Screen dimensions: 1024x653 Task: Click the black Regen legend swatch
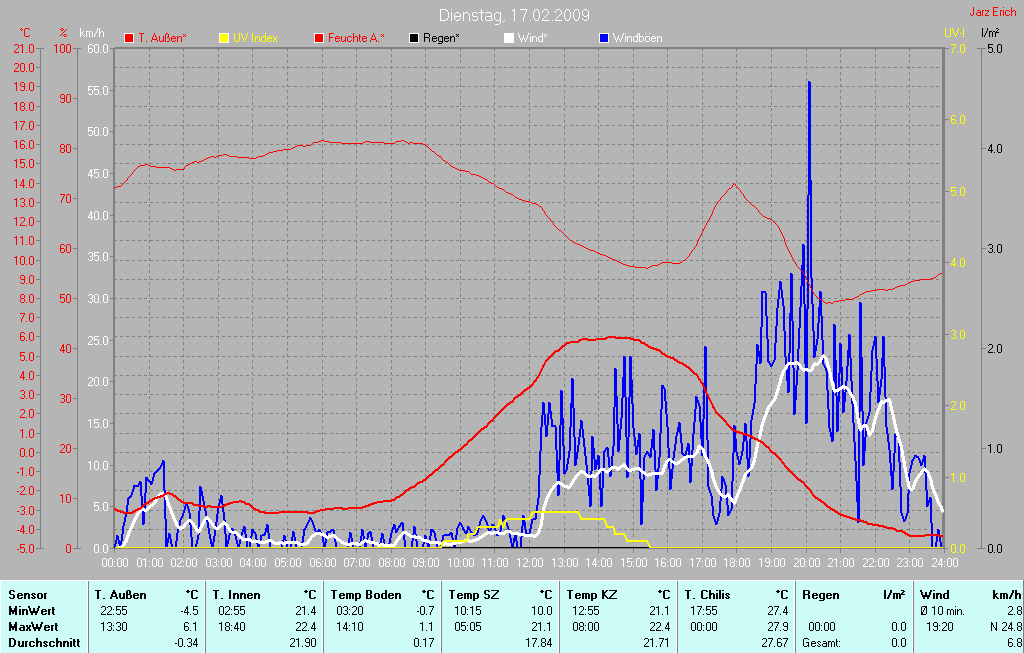click(x=415, y=38)
